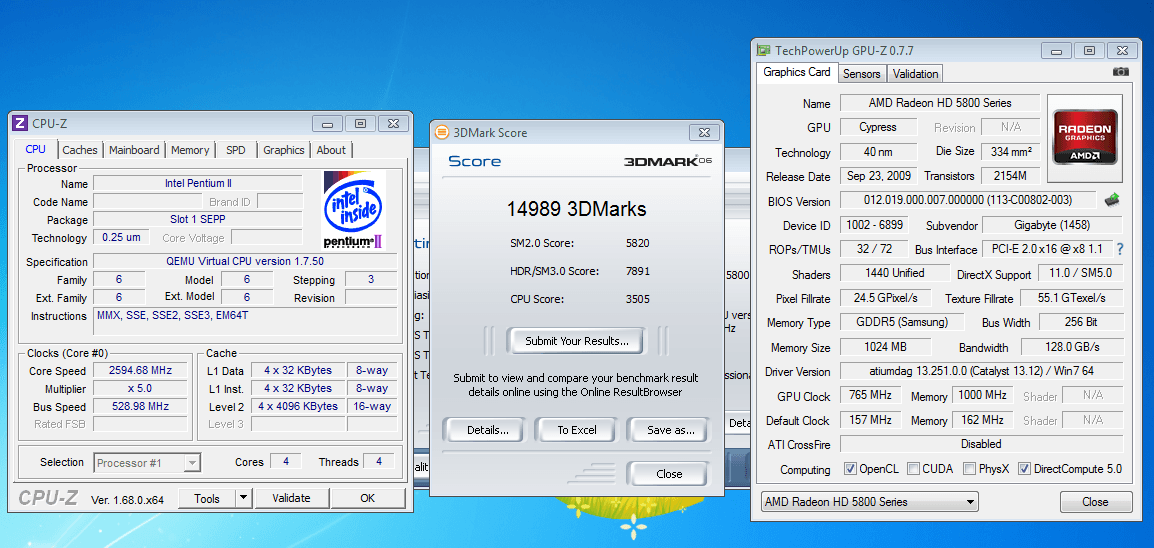Screen dimensions: 1154x548
Task: Click the Core Speed value 2594.68 MHz
Action: click(x=138, y=371)
